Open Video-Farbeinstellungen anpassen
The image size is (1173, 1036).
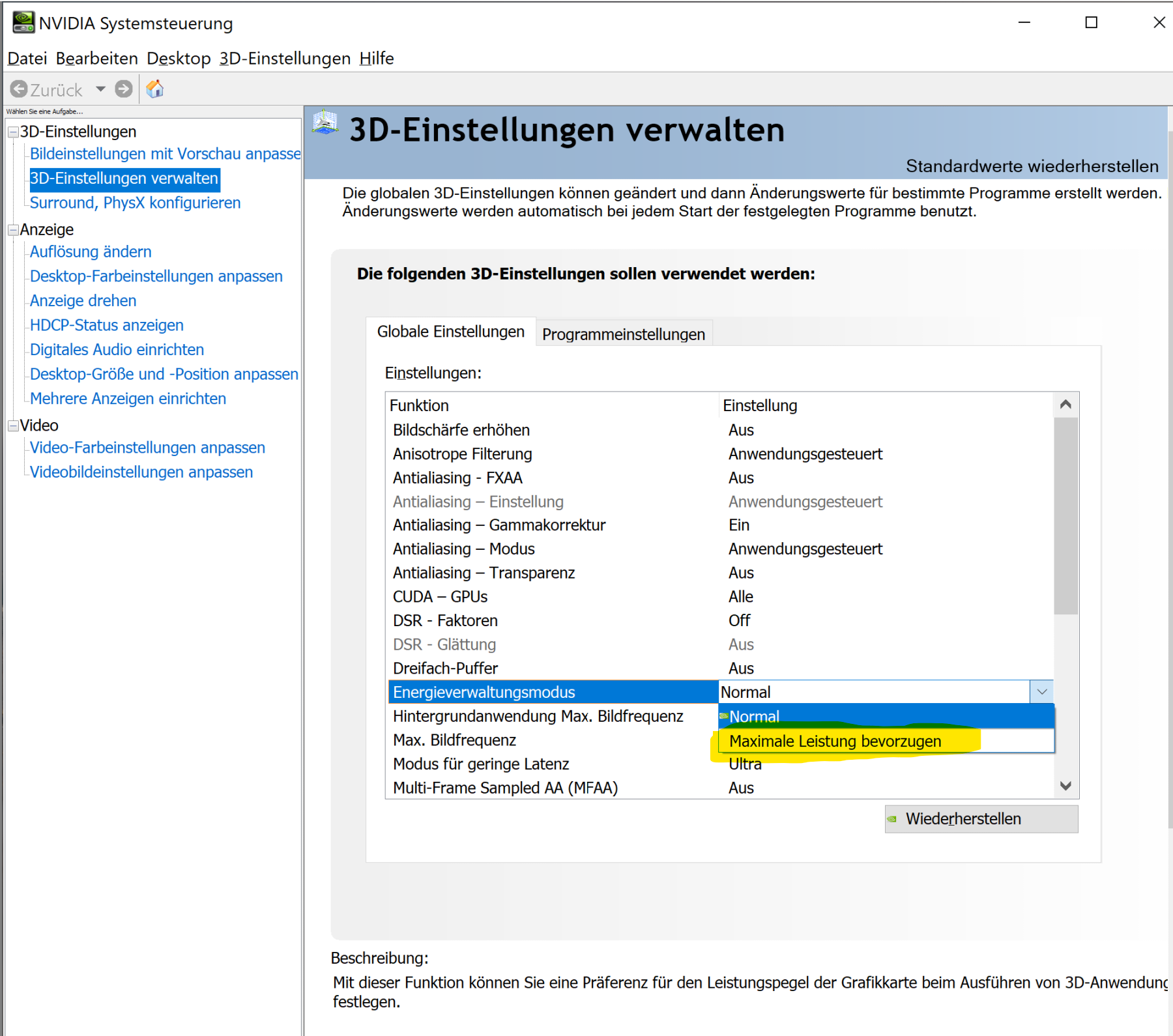point(148,448)
